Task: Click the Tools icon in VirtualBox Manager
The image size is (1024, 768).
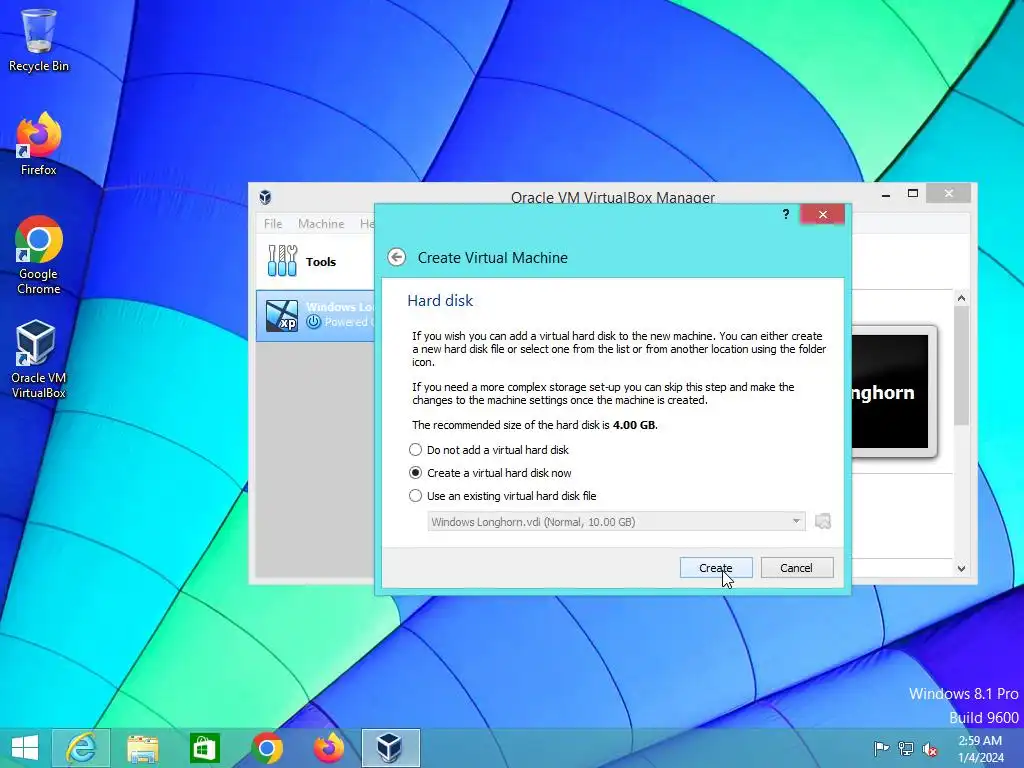Action: [282, 261]
